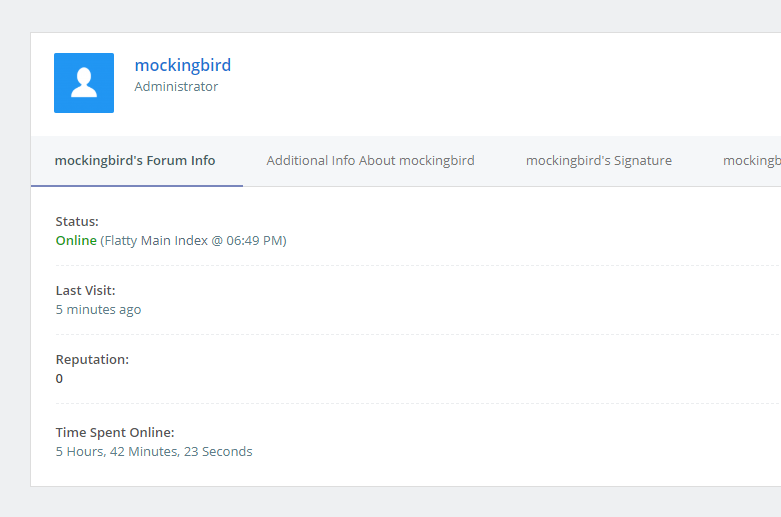Open the mockingbird username link
Image resolution: width=781 pixels, height=517 pixels.
(x=182, y=65)
